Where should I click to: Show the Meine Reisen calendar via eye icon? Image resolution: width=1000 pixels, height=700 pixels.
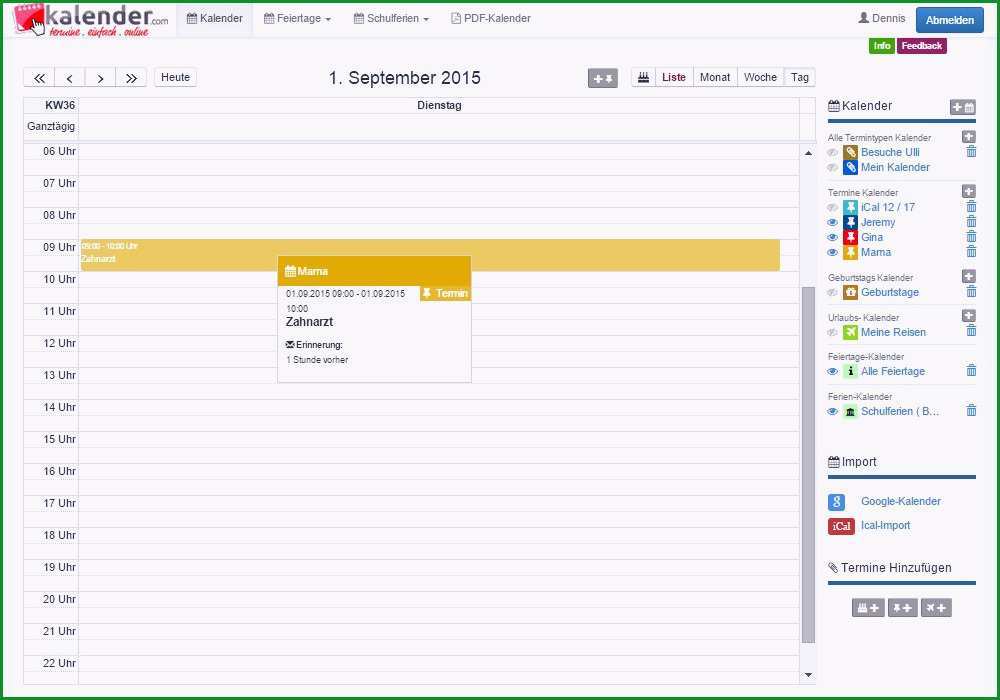click(x=832, y=332)
